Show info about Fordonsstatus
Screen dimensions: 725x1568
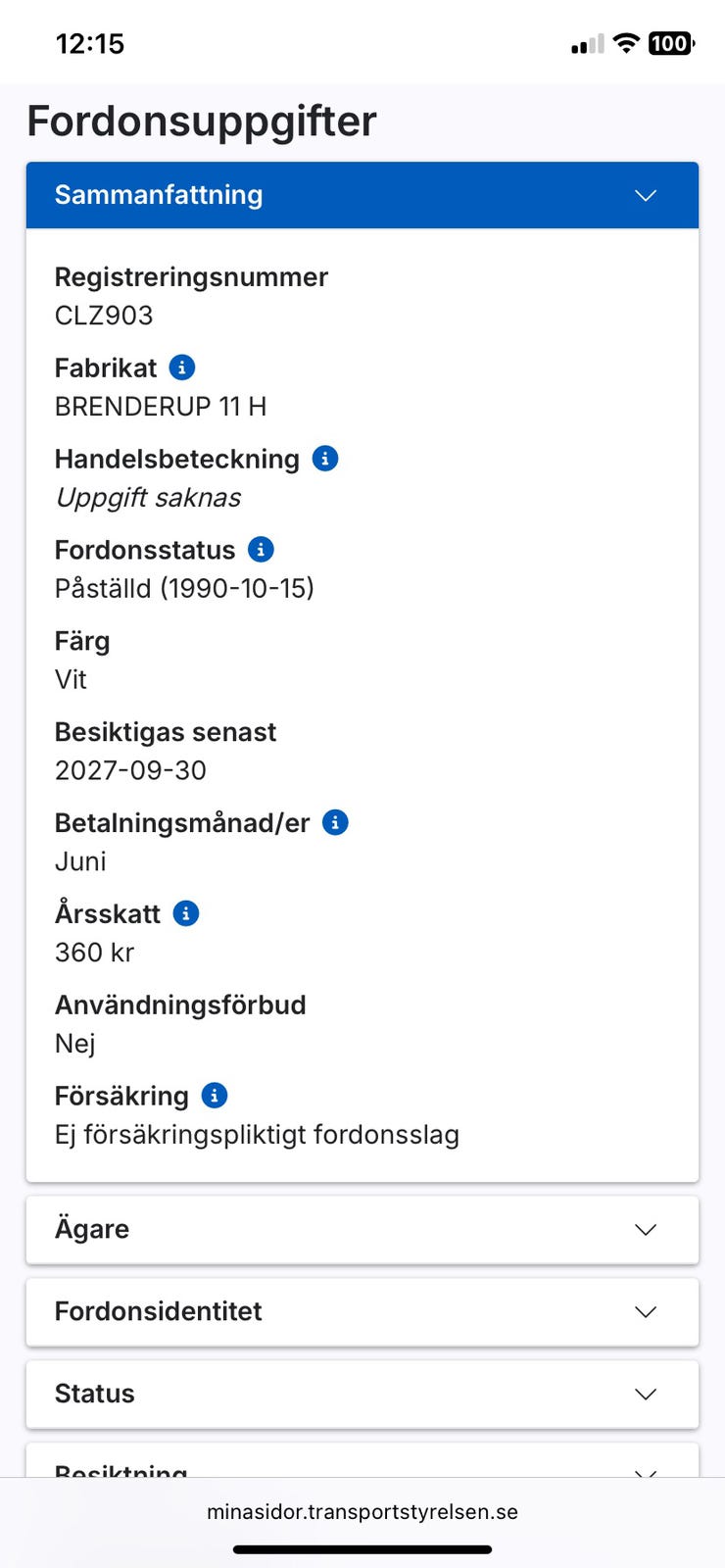261,550
